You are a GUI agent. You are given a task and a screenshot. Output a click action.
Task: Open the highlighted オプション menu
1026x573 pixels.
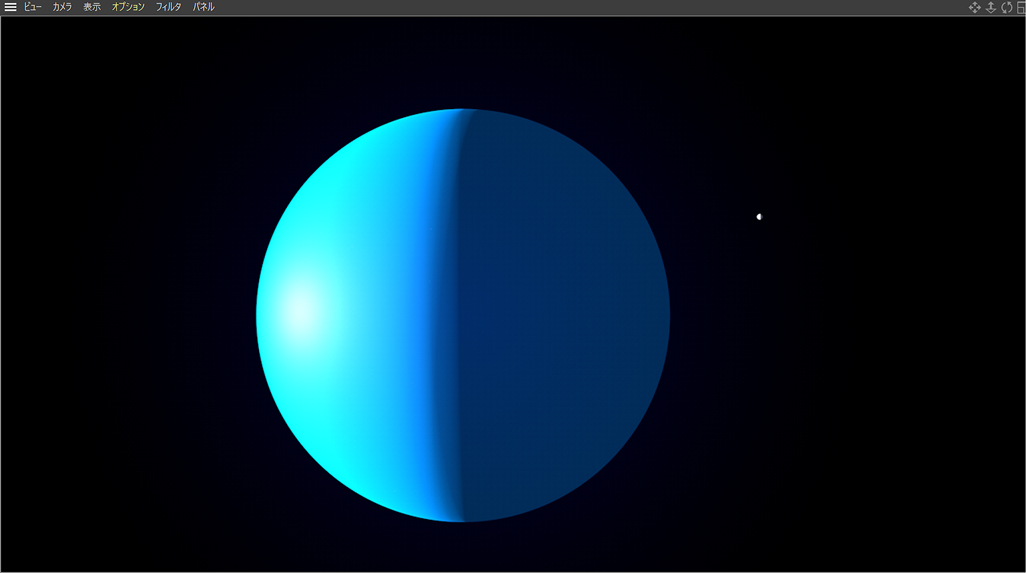coord(128,7)
